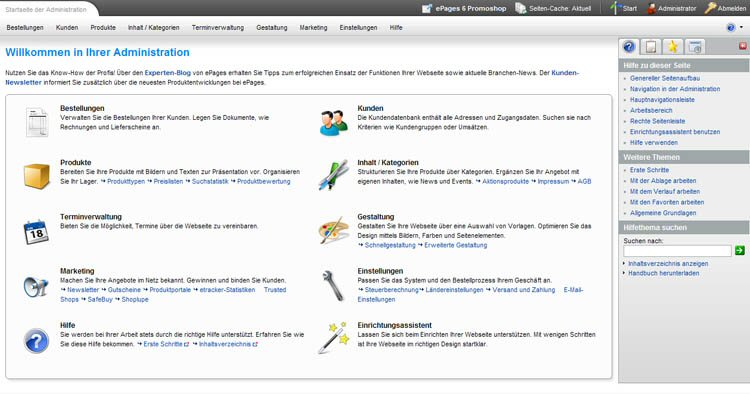
Task: Click the Administrator user icon
Action: tap(651, 8)
